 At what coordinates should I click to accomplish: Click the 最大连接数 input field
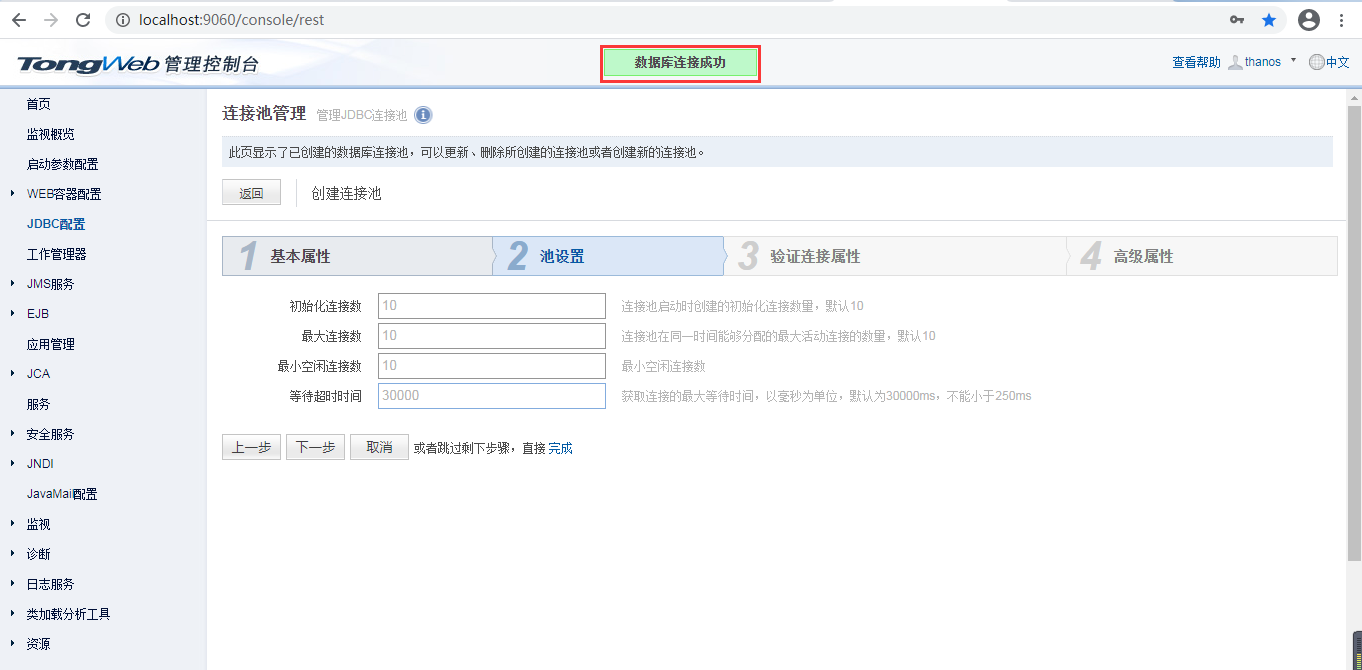[x=492, y=336]
